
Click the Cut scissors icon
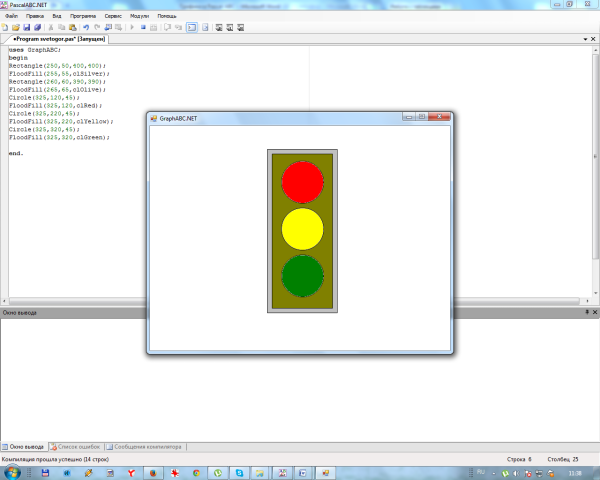point(51,27)
